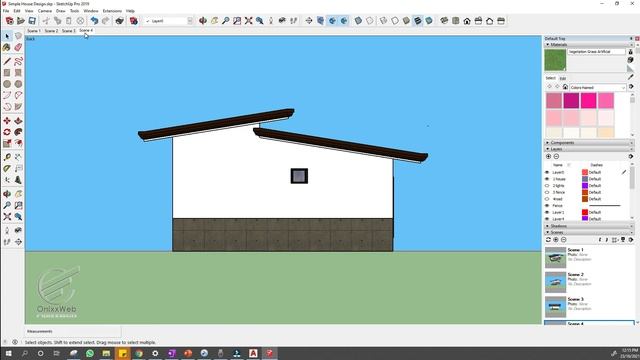Image resolution: width=640 pixels, height=360 pixels.
Task: Hide the Fence layer
Action: pyautogui.click(x=547, y=206)
